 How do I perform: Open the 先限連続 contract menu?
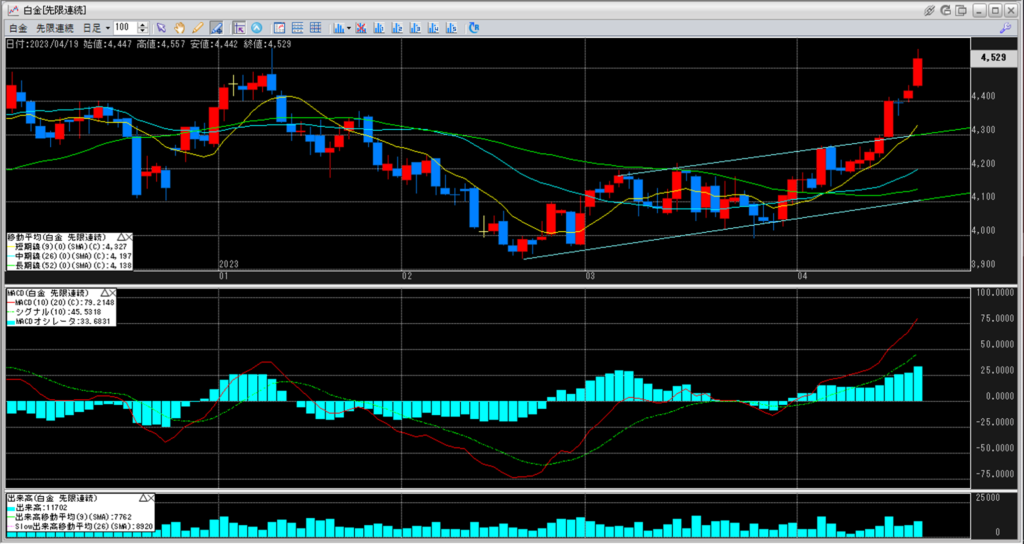(55, 28)
